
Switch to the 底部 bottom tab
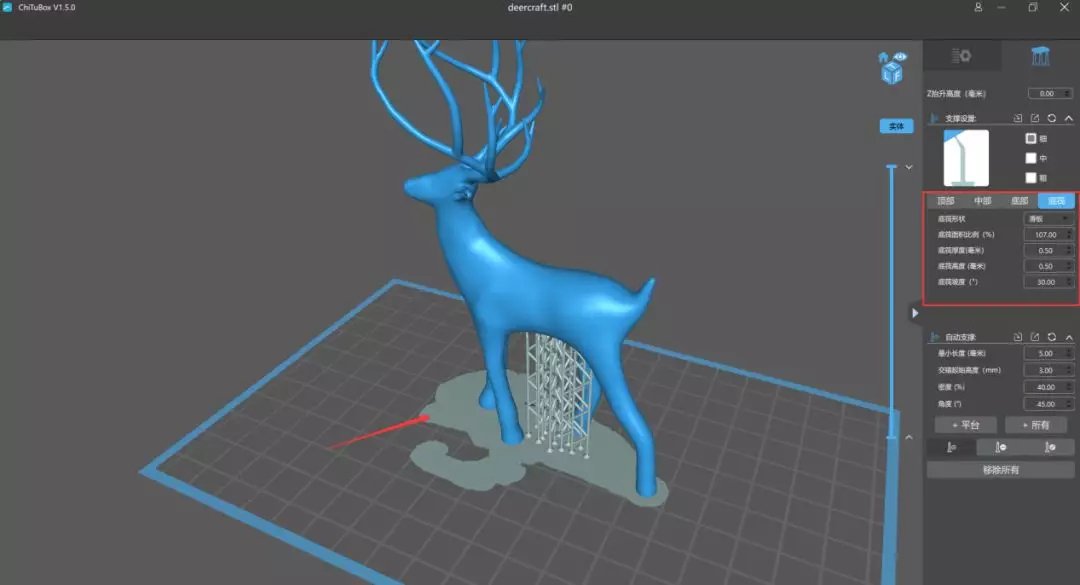point(1019,201)
